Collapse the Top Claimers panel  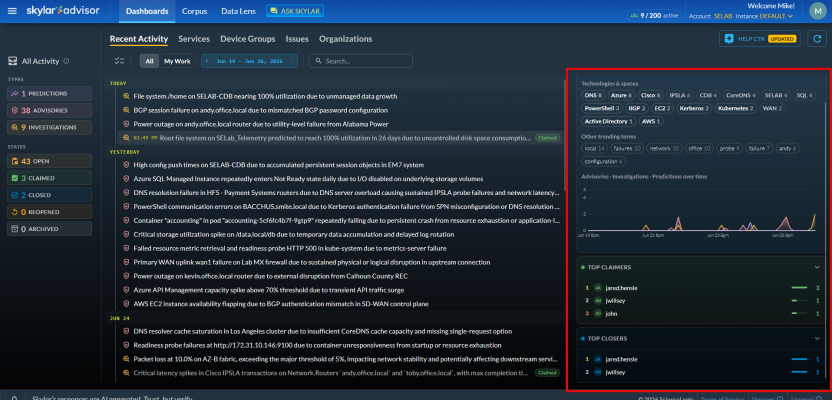tap(817, 267)
